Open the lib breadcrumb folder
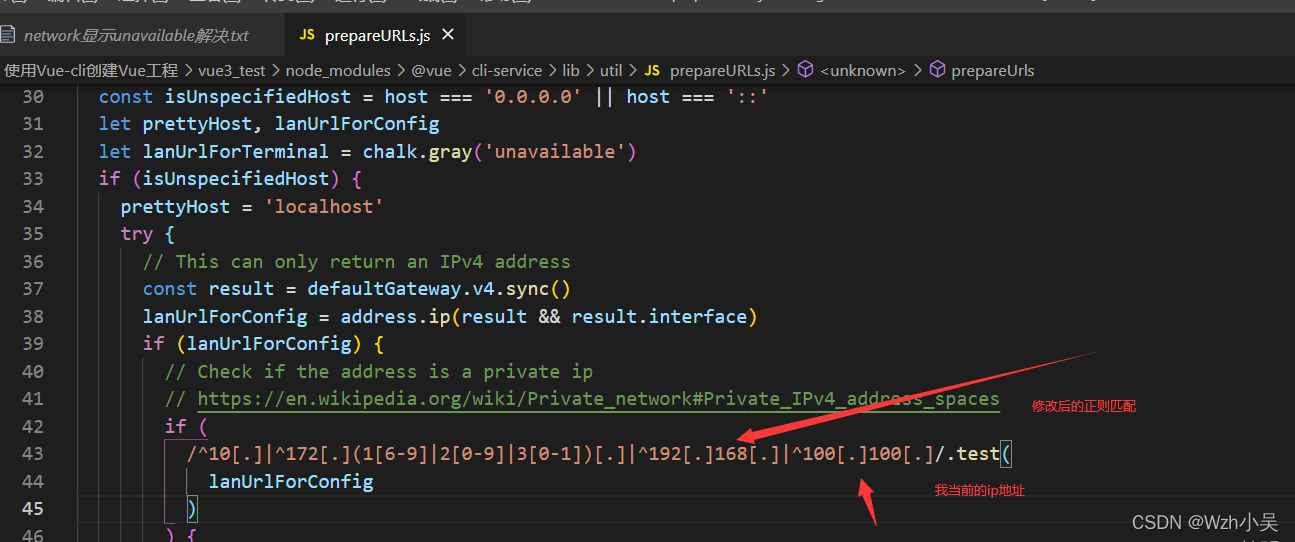1295x542 pixels. (x=571, y=71)
